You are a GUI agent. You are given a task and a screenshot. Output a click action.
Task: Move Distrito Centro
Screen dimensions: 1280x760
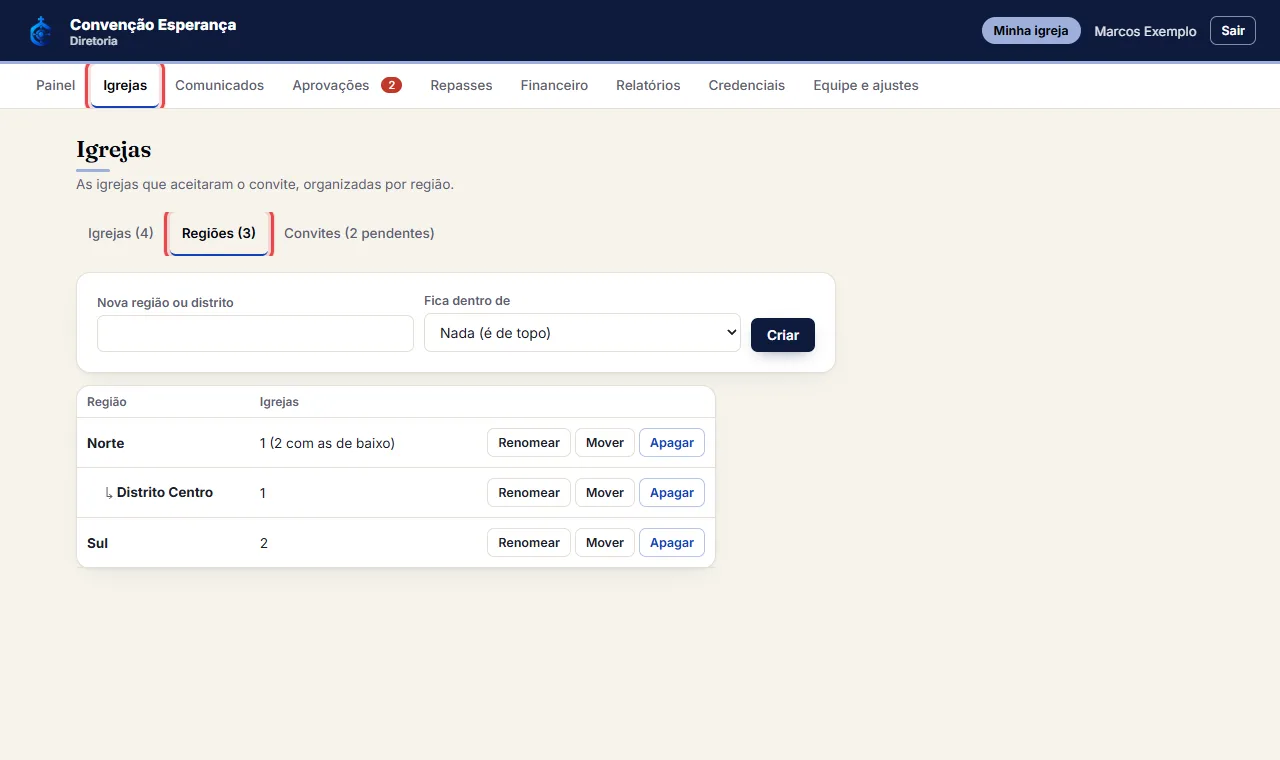pyautogui.click(x=605, y=492)
